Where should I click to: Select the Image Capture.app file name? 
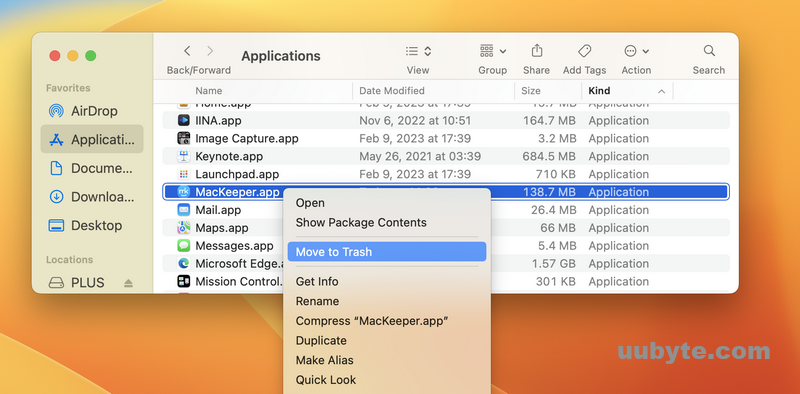click(x=247, y=138)
